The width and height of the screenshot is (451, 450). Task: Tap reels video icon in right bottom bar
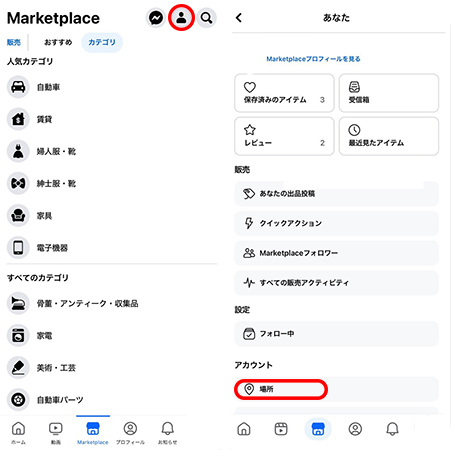click(x=281, y=429)
